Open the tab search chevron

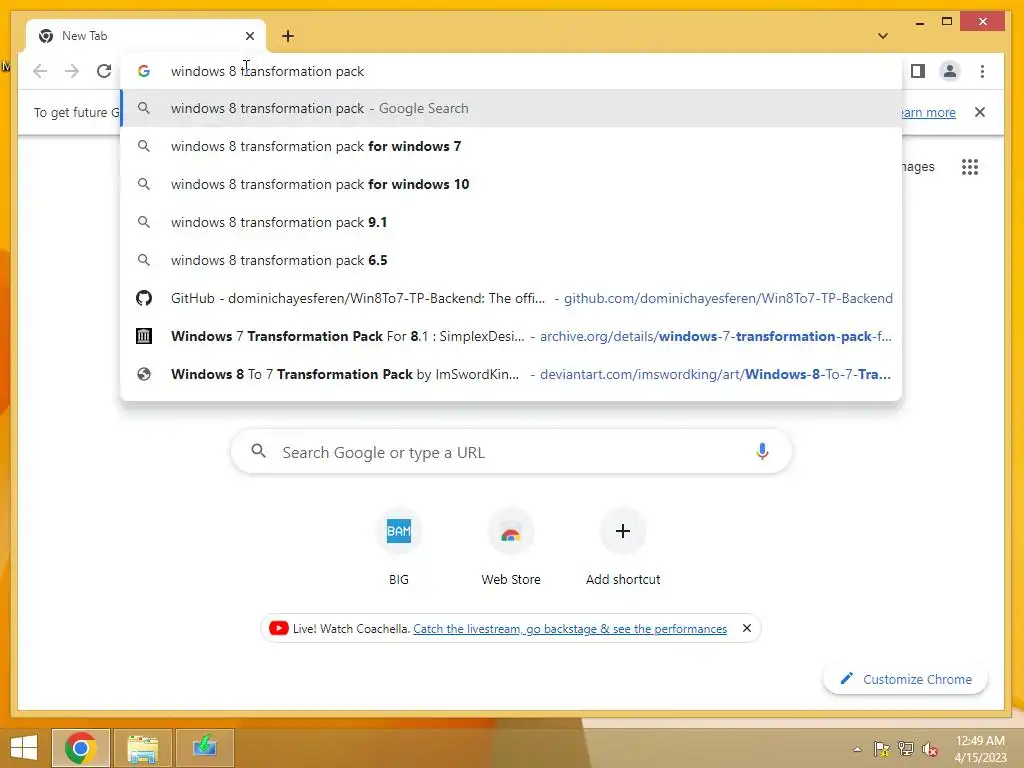tap(882, 36)
